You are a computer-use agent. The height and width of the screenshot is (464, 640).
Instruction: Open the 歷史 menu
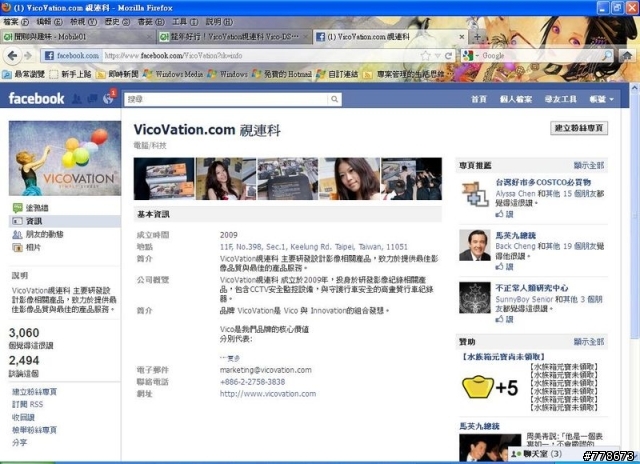117,22
